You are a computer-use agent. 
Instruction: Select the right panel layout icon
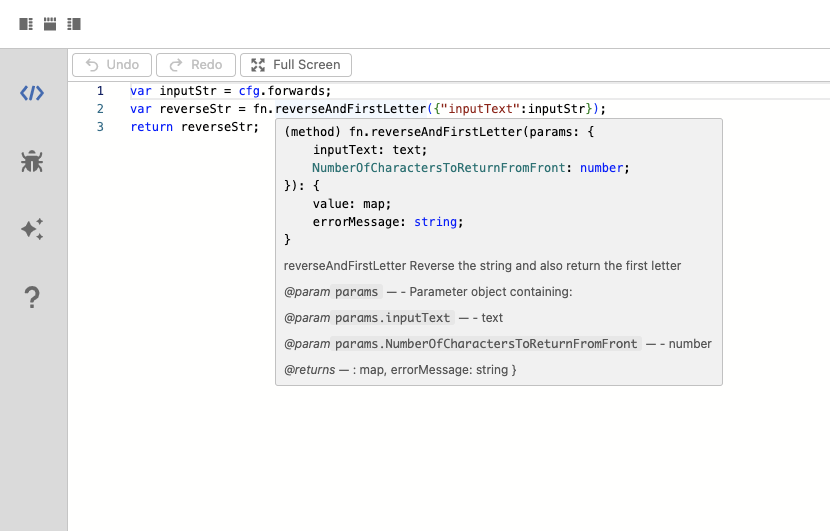point(74,24)
